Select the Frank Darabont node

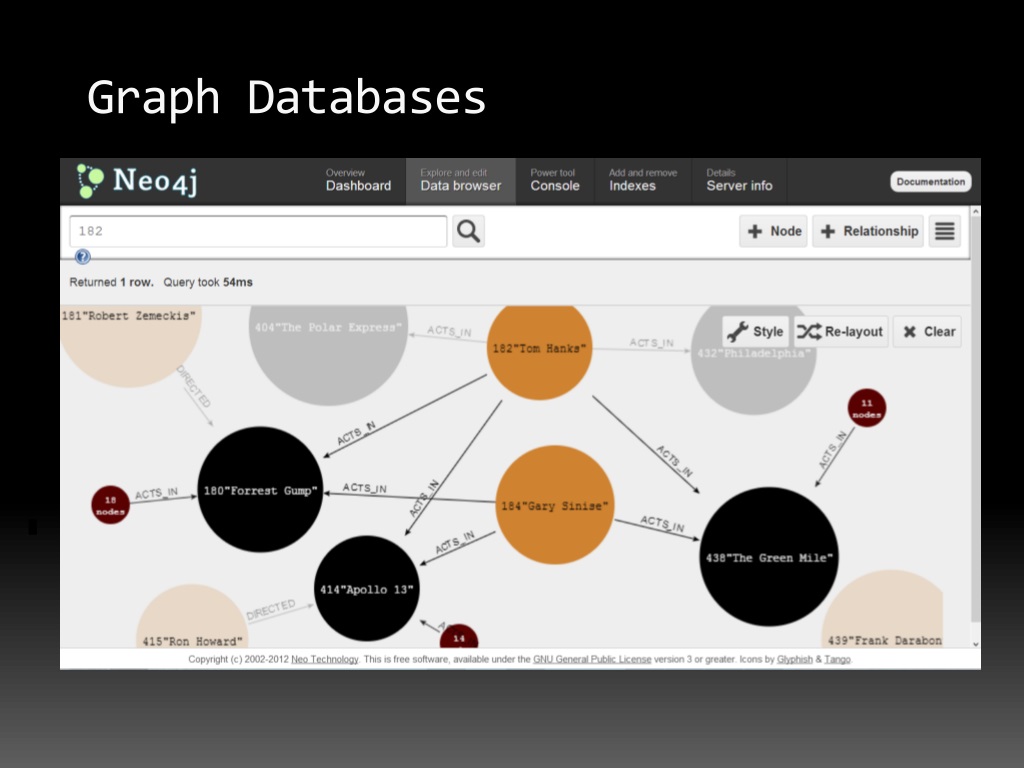[883, 611]
